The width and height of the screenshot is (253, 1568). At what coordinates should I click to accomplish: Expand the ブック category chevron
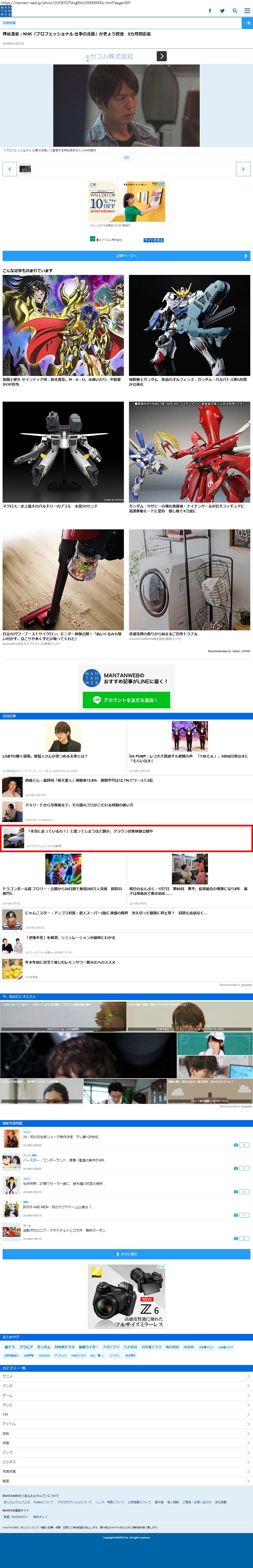click(x=248, y=1452)
